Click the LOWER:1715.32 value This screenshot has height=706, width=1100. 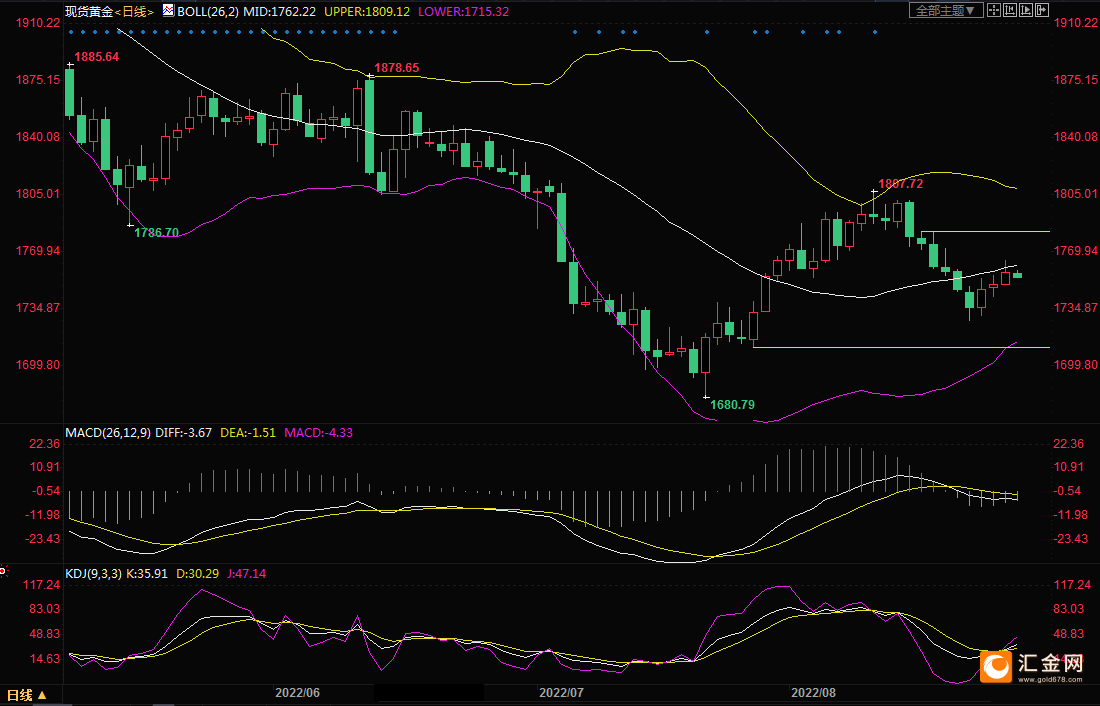click(464, 12)
